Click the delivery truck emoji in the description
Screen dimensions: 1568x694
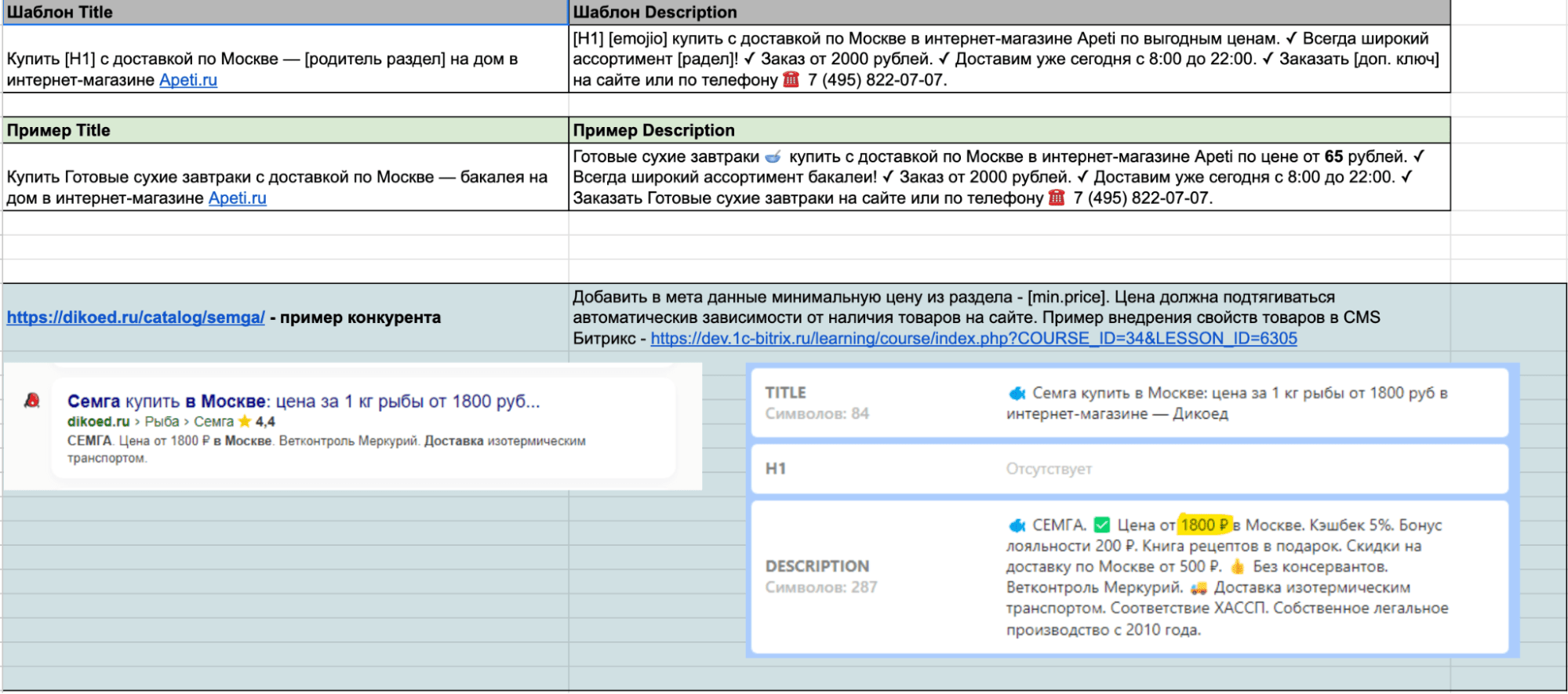pos(1198,588)
